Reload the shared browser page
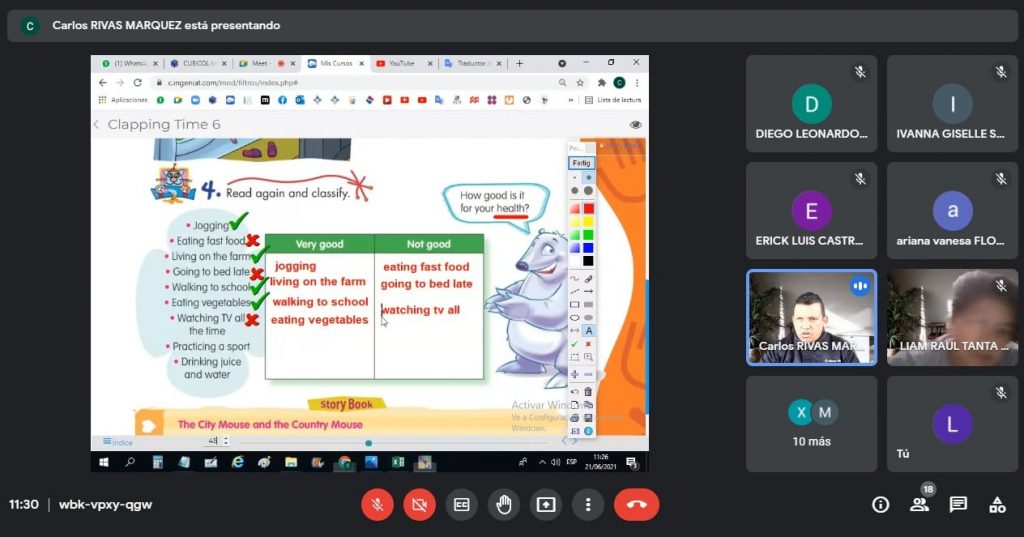Screen dimensions: 1024x537 click(137, 82)
